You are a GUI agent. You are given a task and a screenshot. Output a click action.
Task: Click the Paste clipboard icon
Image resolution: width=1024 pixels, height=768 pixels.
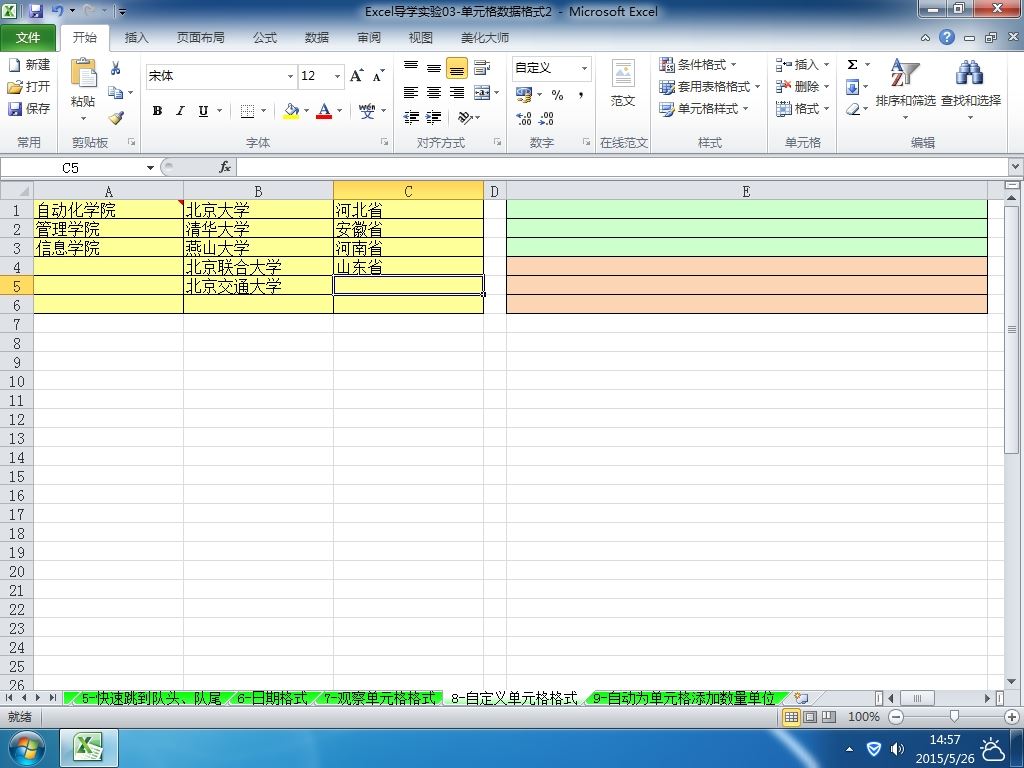click(x=83, y=73)
